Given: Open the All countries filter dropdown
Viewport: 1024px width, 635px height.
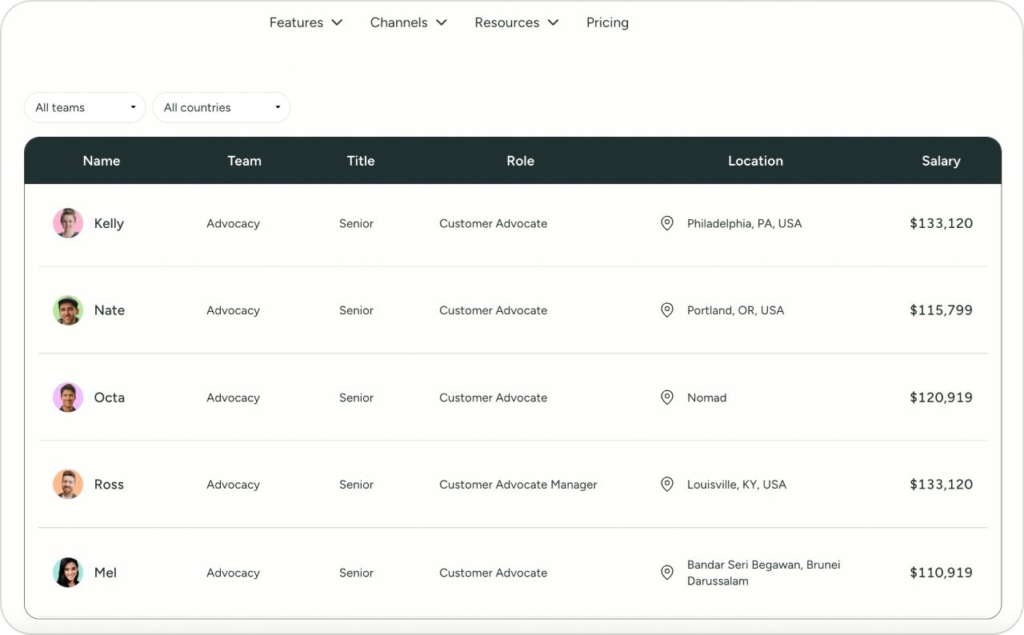Looking at the screenshot, I should click(x=221, y=108).
